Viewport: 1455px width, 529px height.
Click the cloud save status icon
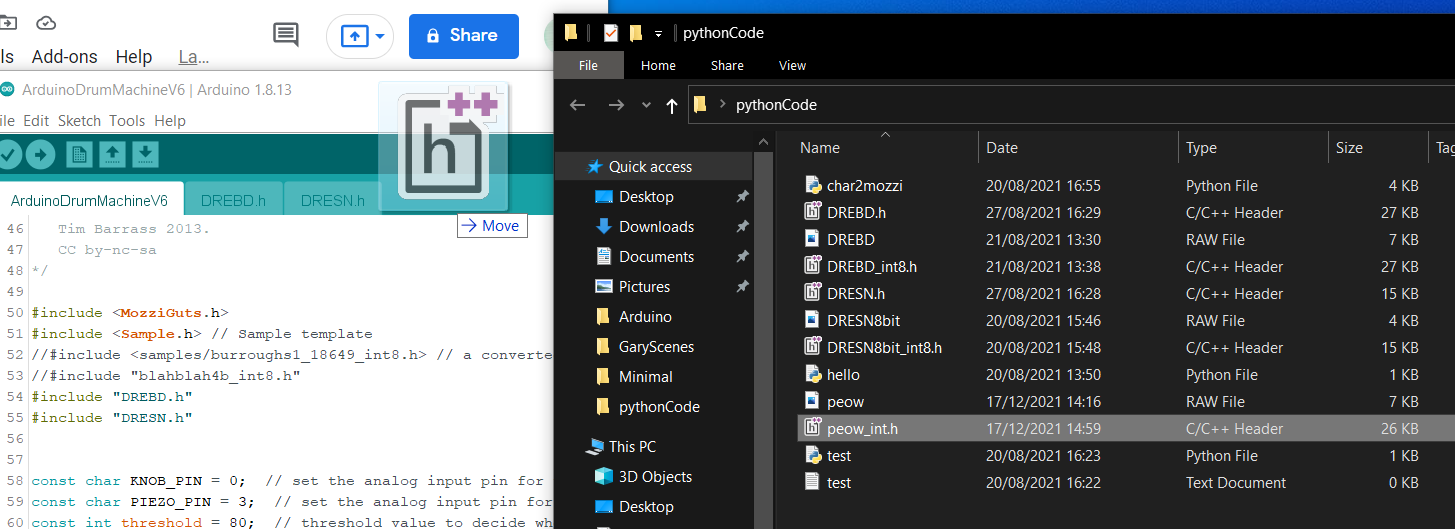coord(46,22)
